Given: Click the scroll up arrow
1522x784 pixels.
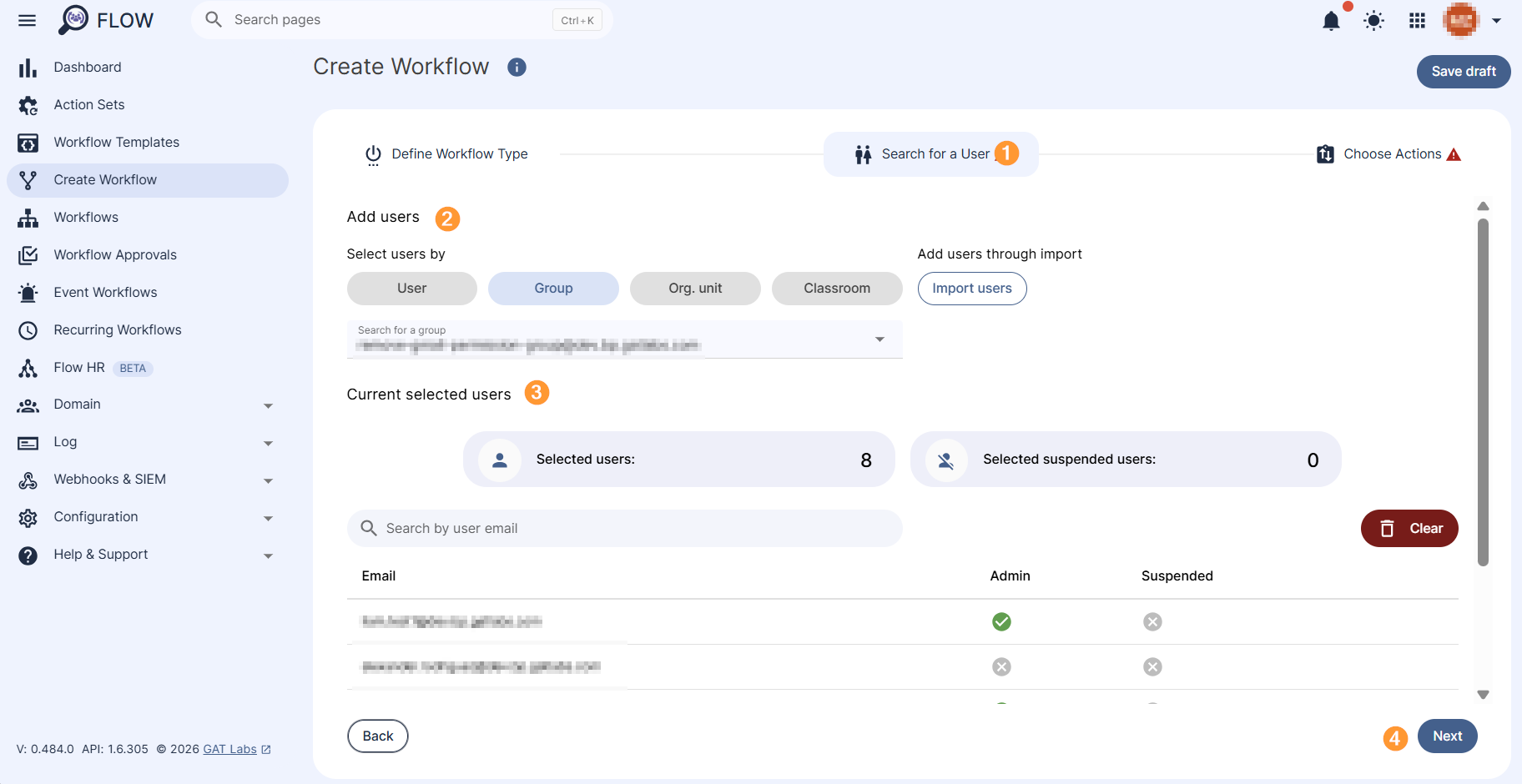Looking at the screenshot, I should coord(1483,206).
